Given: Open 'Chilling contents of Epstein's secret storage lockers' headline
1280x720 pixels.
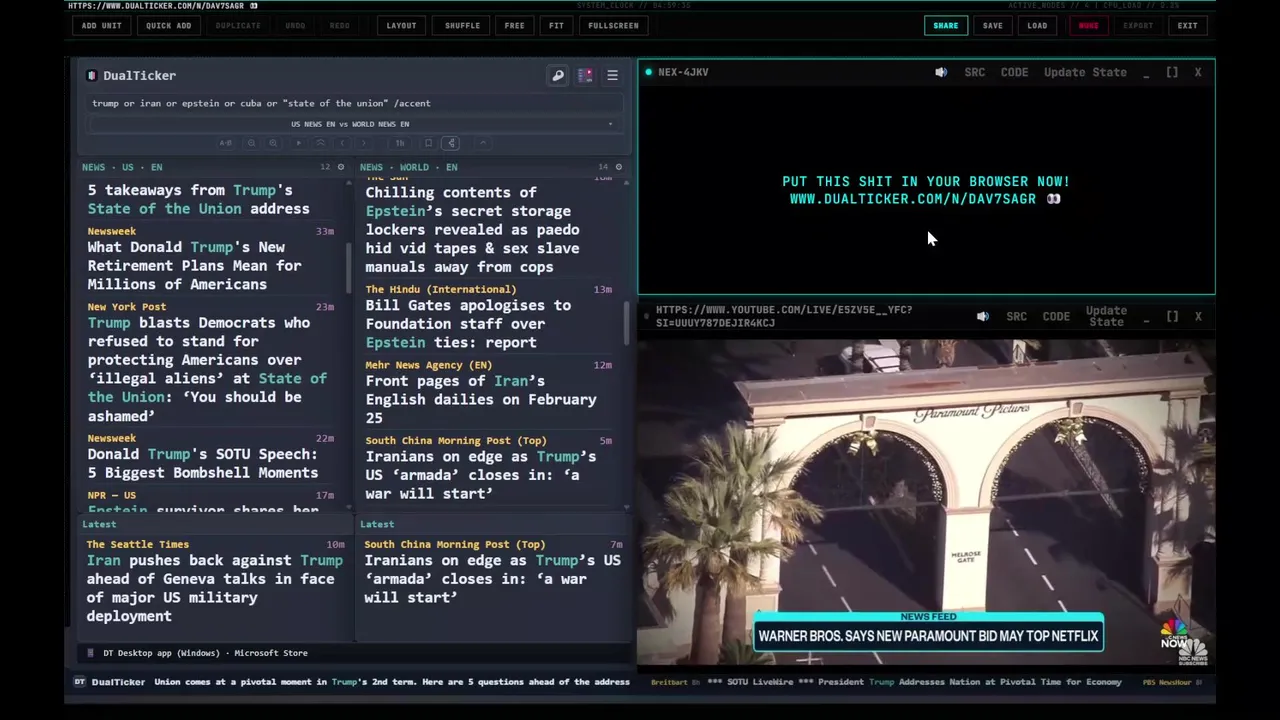Looking at the screenshot, I should (x=472, y=229).
